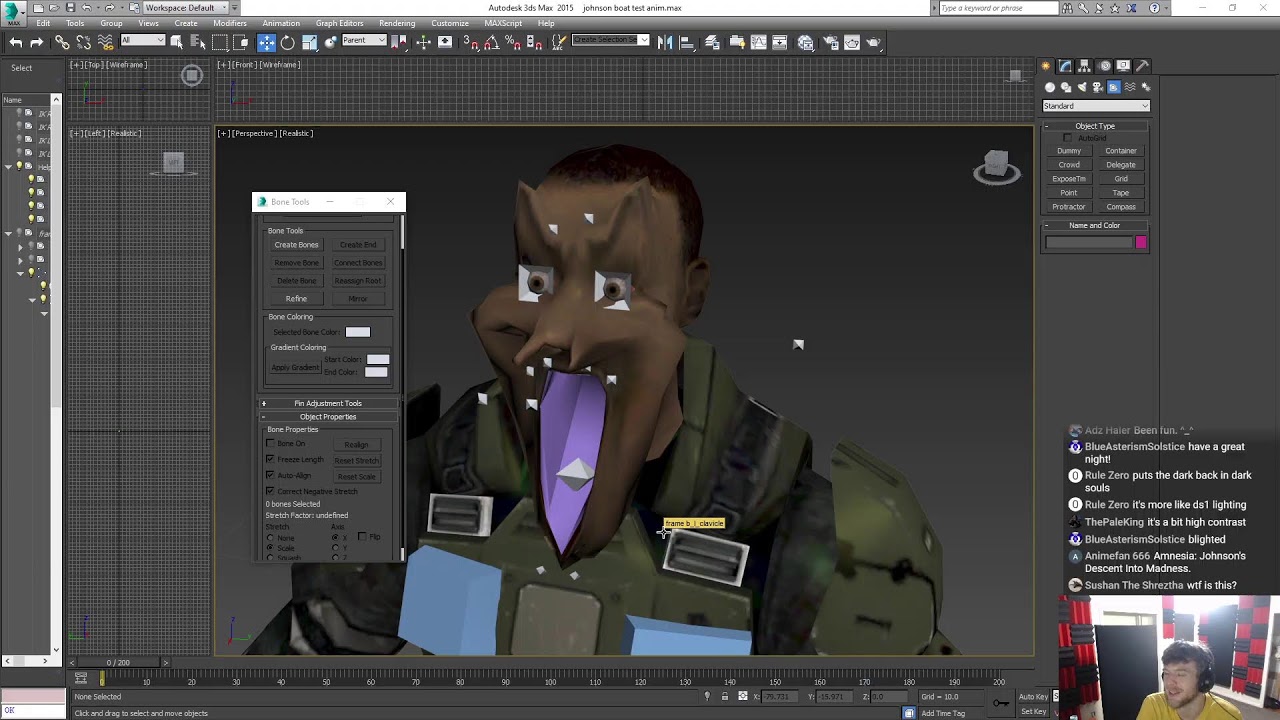The width and height of the screenshot is (1280, 720).
Task: Click the Protractor helper button
Action: 1069,207
